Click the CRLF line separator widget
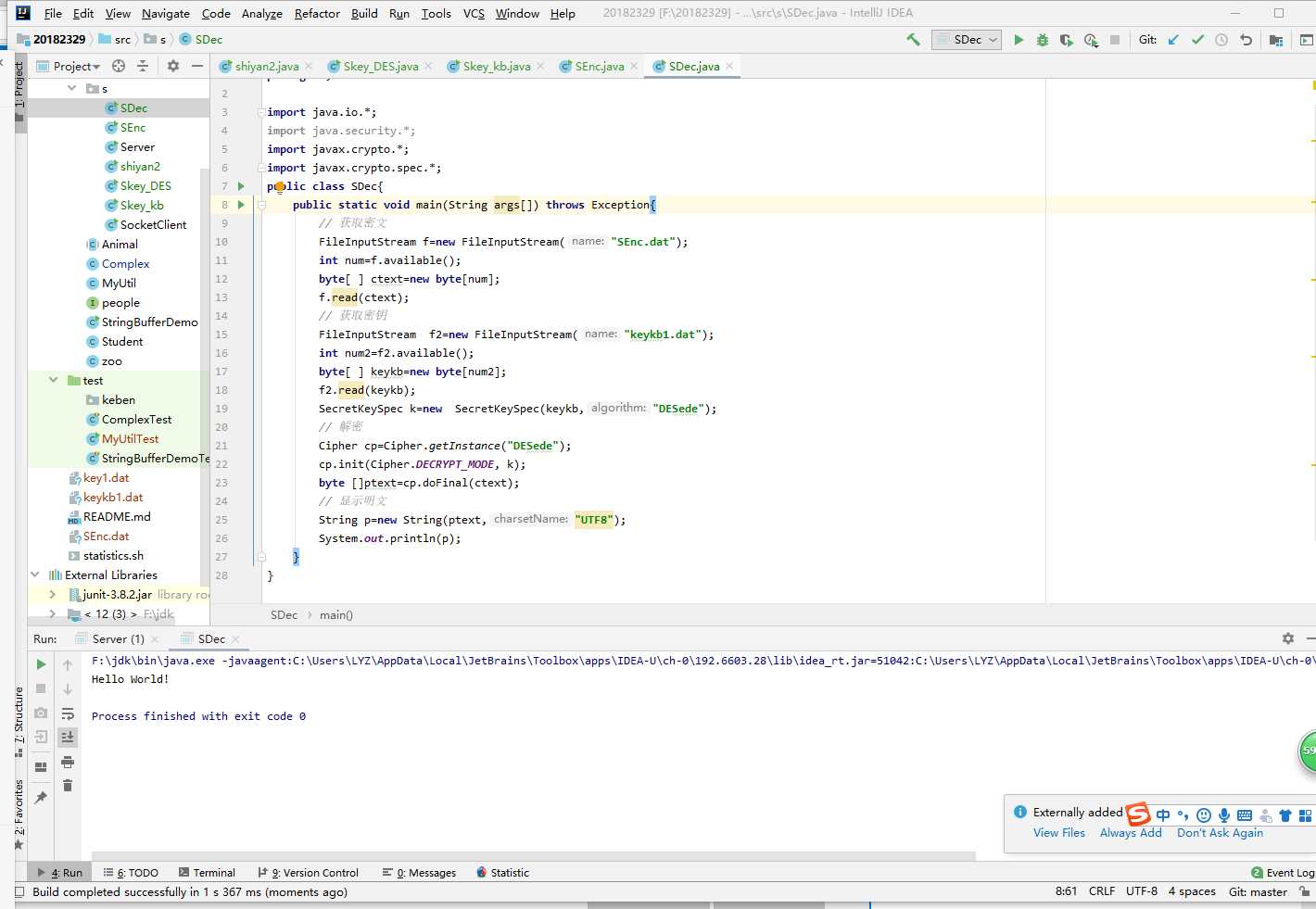The image size is (1316, 909). coord(1102,891)
